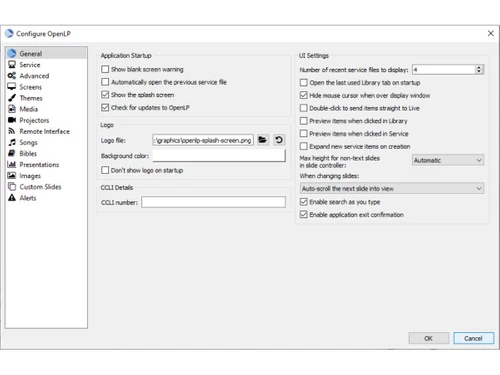Click the Remote Interface label
Viewport: 500px width, 375px height.
click(44, 131)
